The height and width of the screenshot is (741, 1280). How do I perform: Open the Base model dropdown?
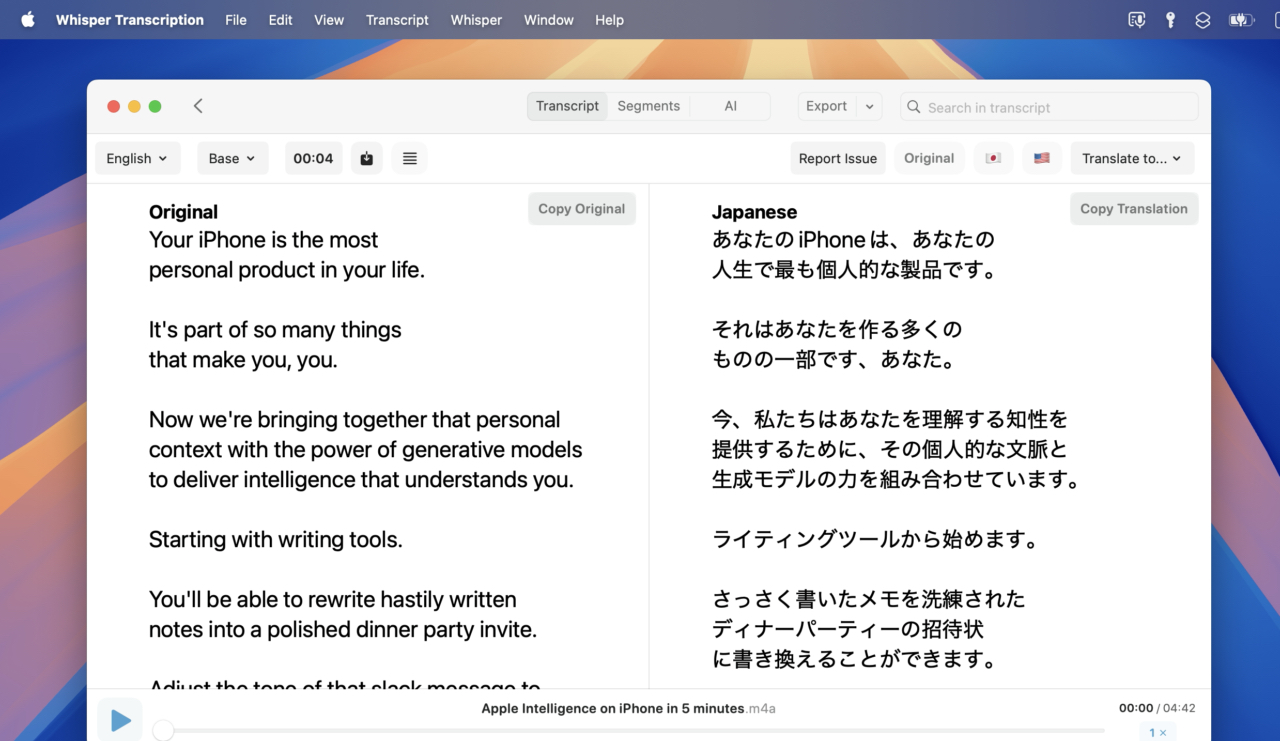point(232,158)
